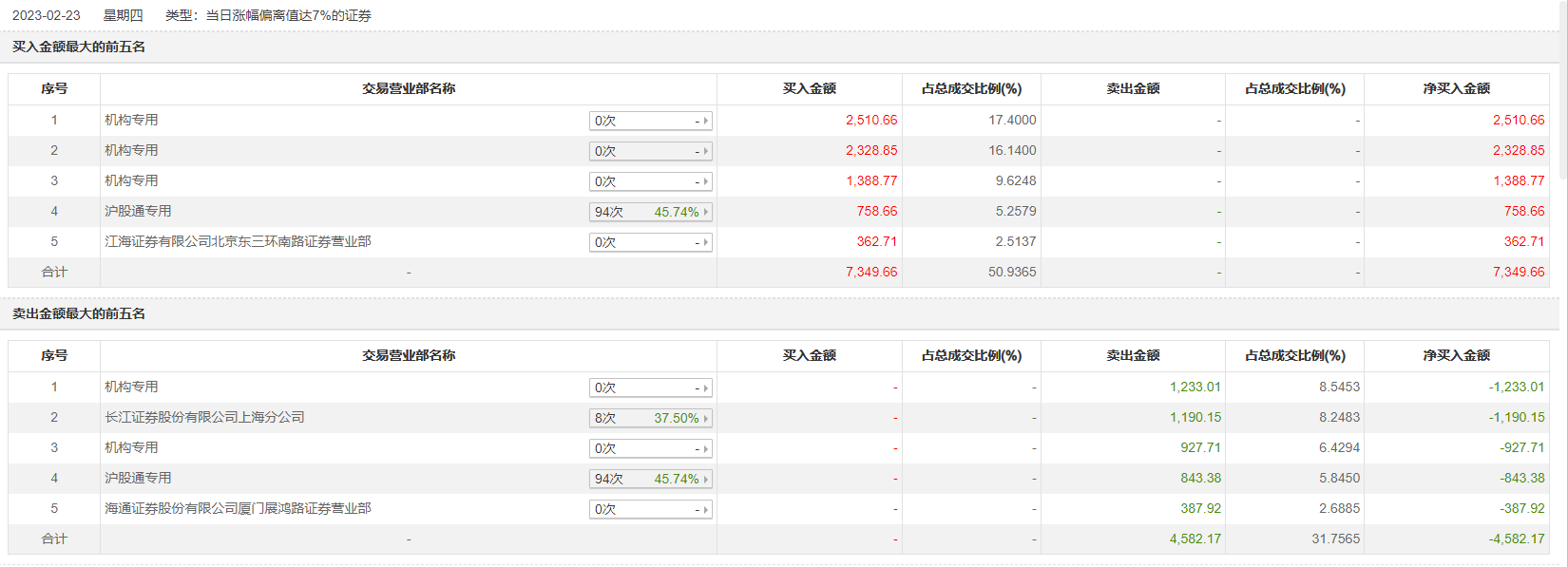The width and height of the screenshot is (1568, 567).
Task: Click 机构专用 in buy-table row 2
Action: pos(131,150)
